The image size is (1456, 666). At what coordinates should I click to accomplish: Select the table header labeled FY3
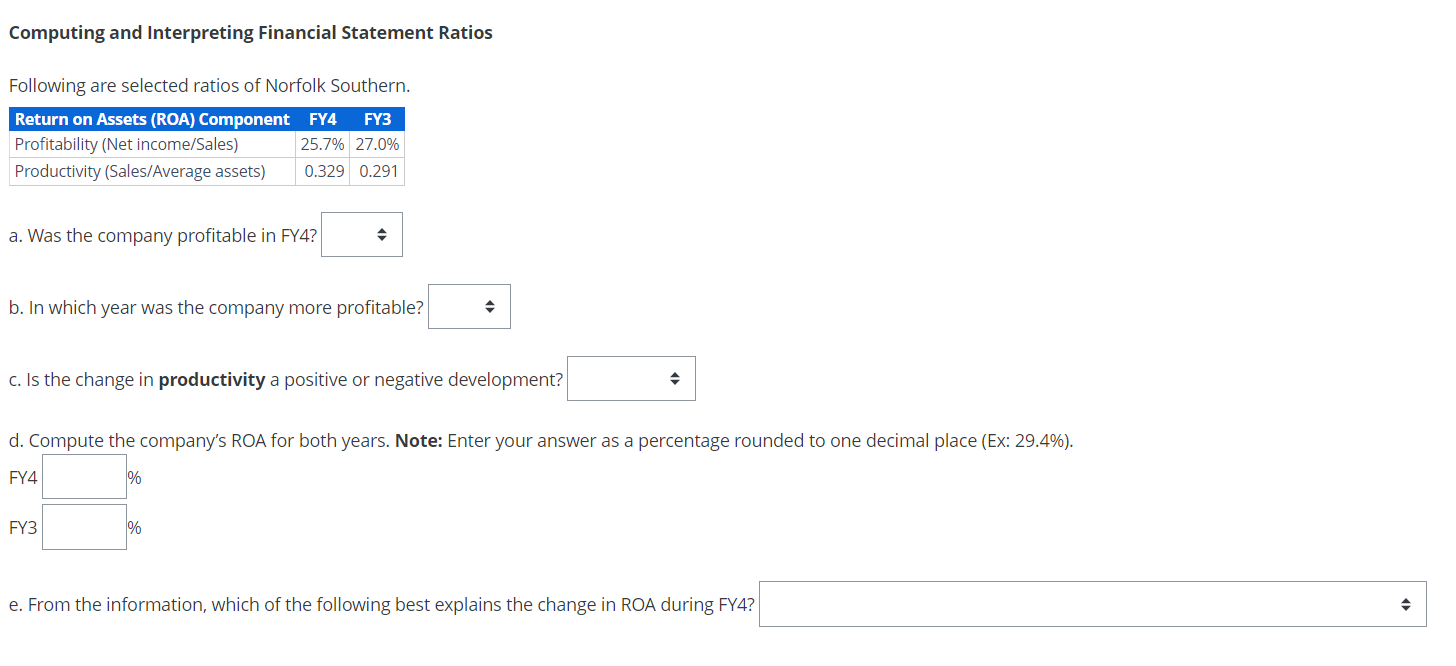(x=377, y=118)
